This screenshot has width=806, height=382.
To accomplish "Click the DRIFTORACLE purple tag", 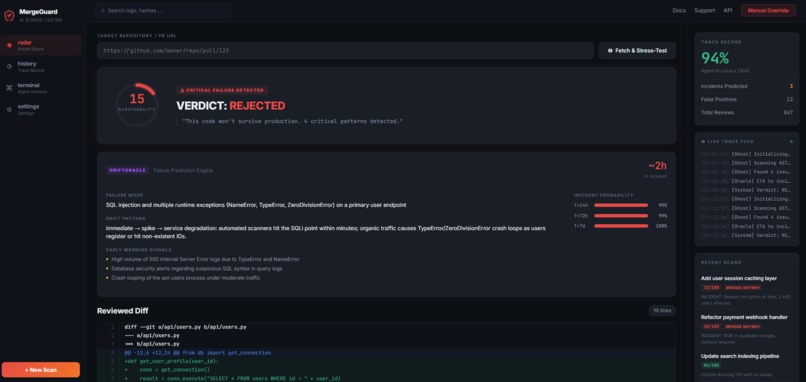I will pos(127,170).
